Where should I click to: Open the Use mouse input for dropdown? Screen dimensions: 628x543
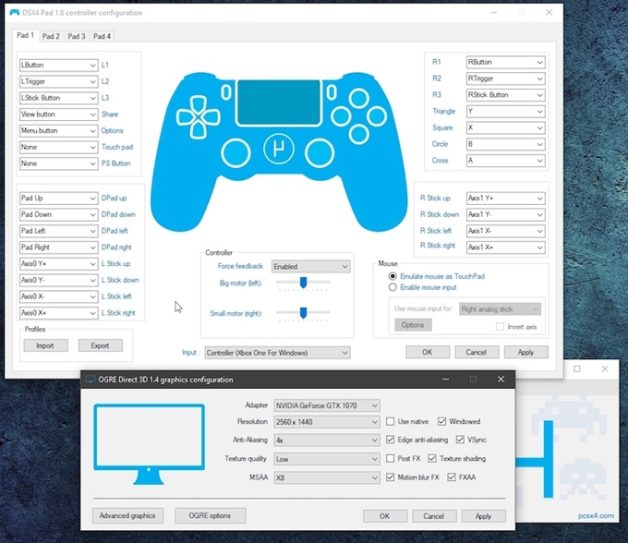(500, 309)
